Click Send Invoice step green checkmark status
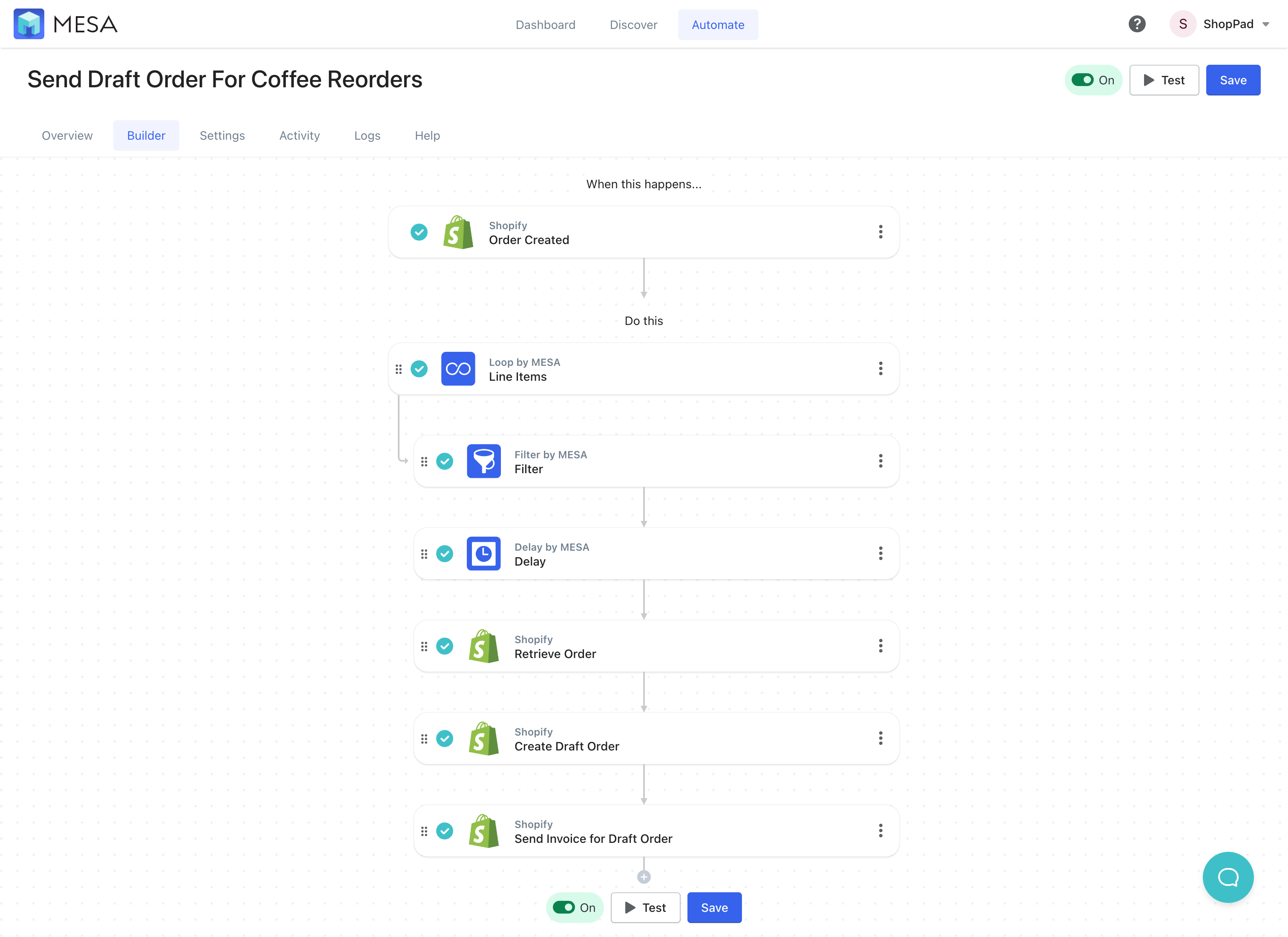This screenshot has height=937, width=1288. coord(445,831)
